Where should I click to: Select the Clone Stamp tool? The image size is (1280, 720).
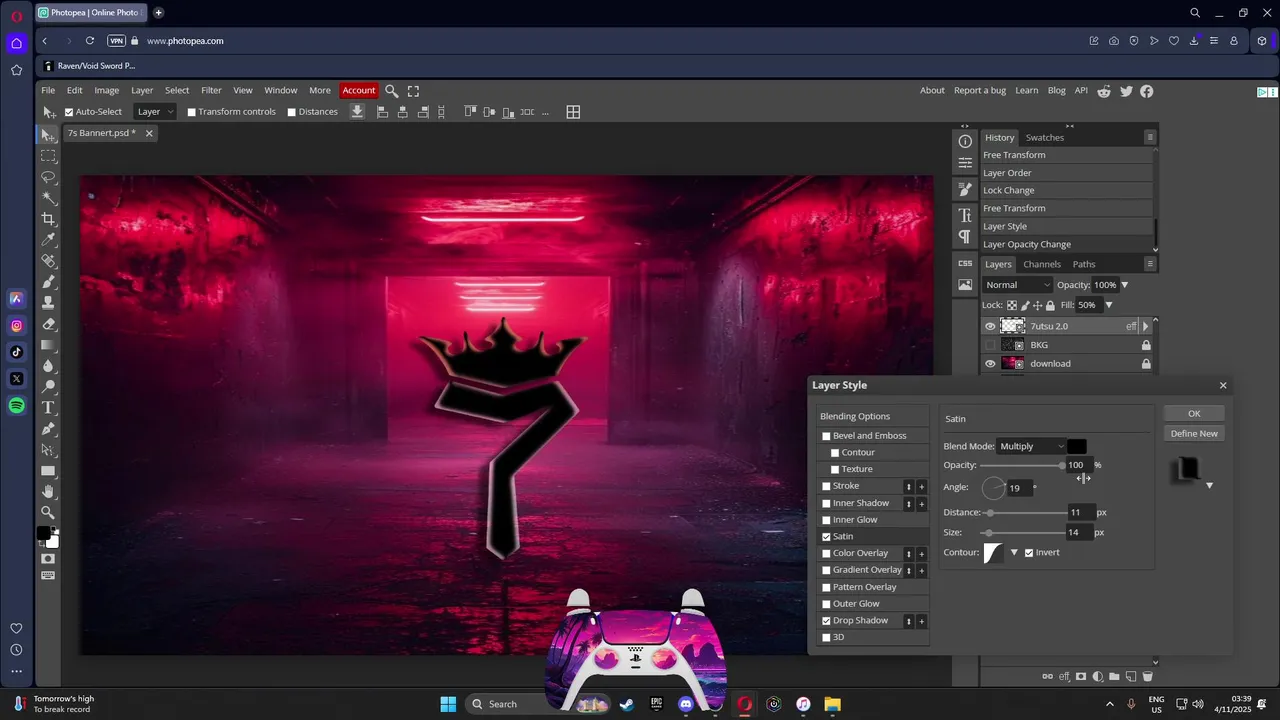(x=48, y=303)
